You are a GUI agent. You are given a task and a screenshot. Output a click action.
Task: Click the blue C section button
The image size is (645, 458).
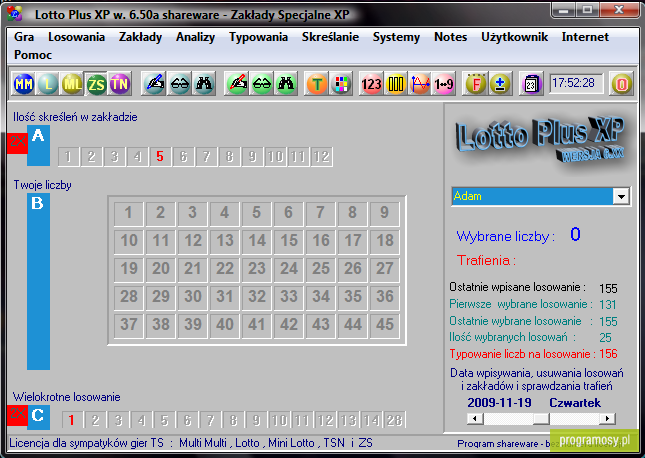point(38,417)
